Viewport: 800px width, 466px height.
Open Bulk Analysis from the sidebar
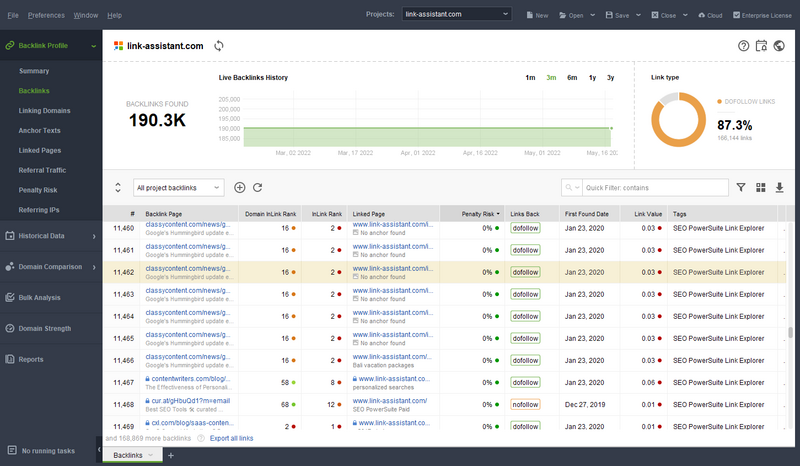click(x=39, y=298)
